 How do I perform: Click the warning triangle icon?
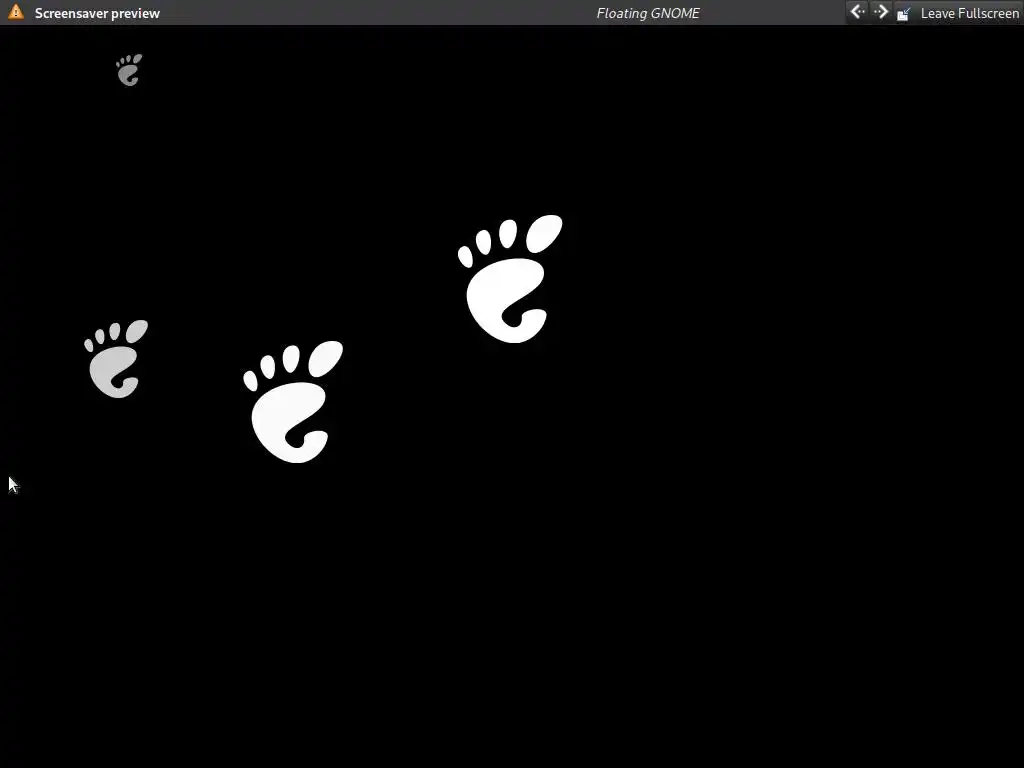coord(16,12)
